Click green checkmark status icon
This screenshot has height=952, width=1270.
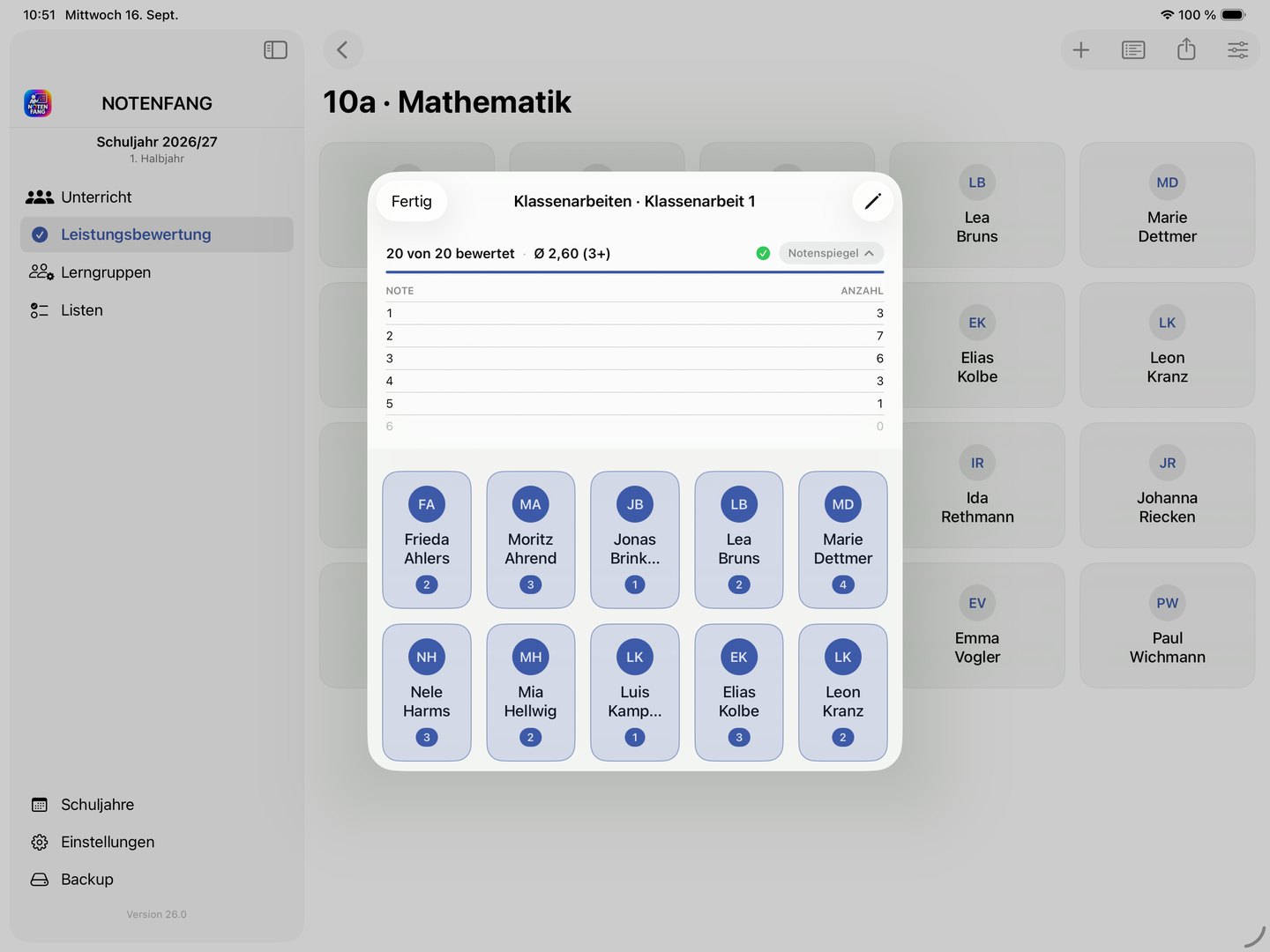click(763, 253)
